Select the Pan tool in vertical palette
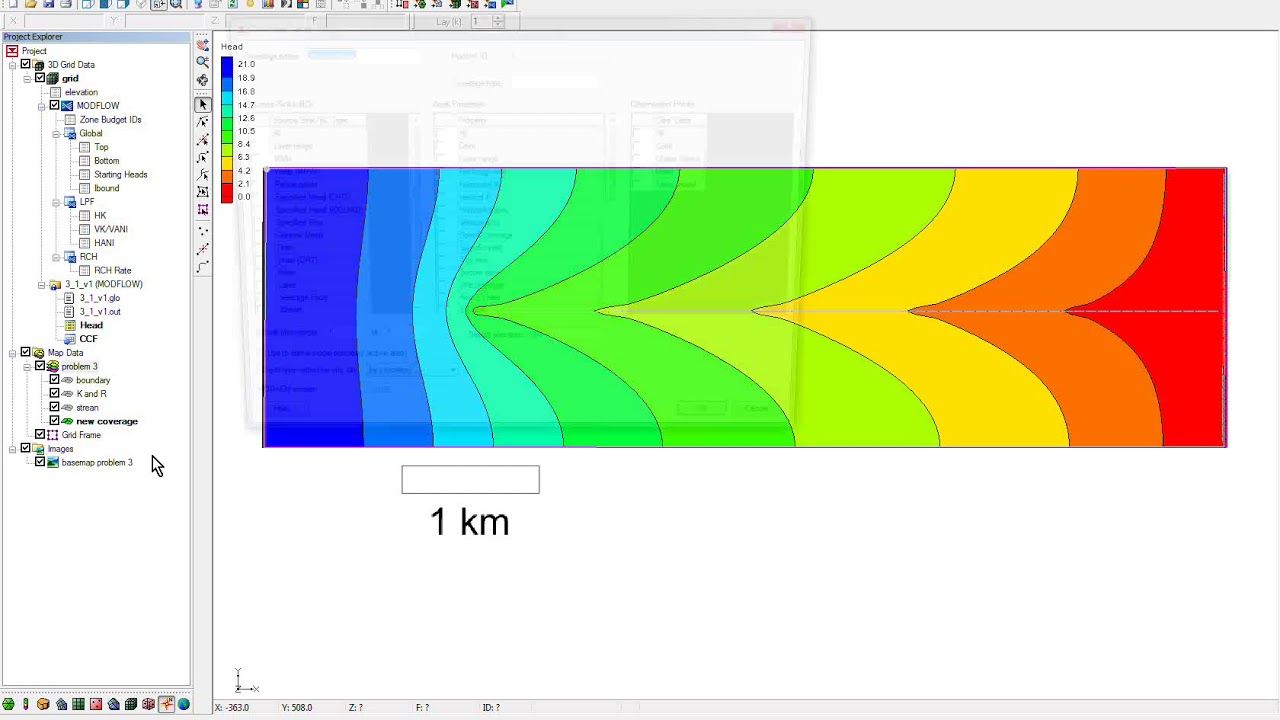The width and height of the screenshot is (1280, 720). point(203,45)
